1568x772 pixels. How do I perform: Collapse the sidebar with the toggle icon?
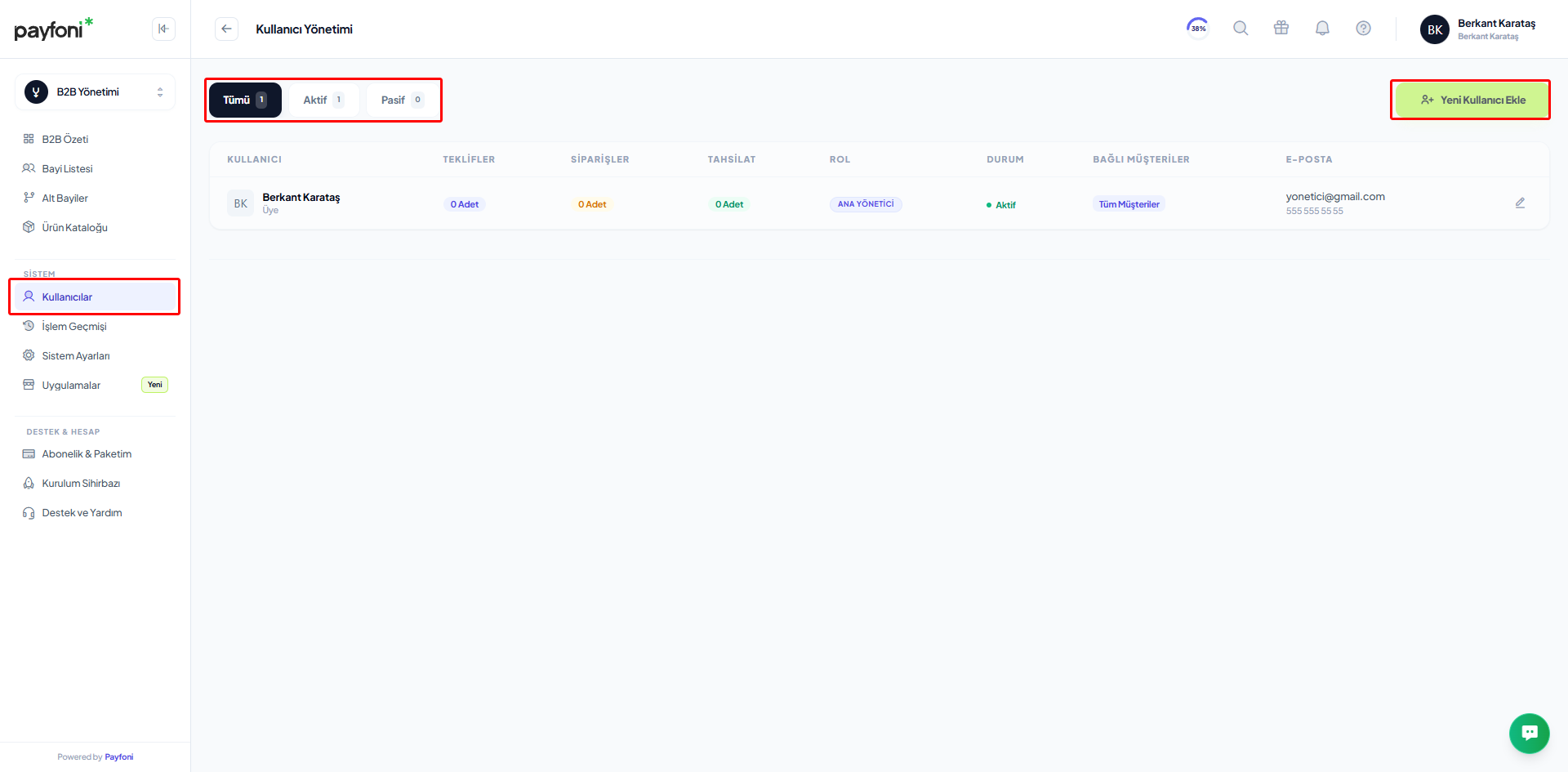coord(163,29)
